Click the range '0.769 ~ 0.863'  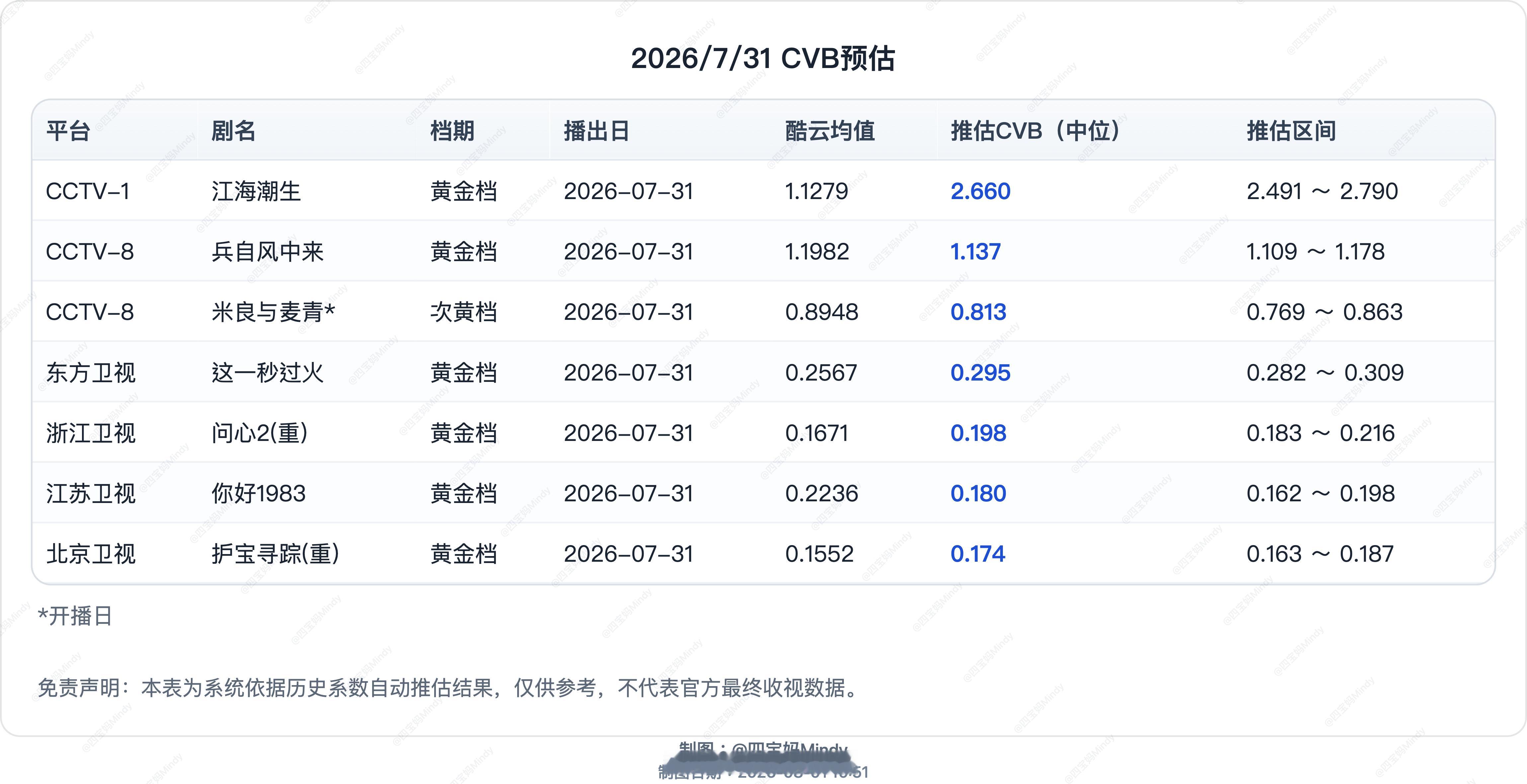pos(1324,312)
